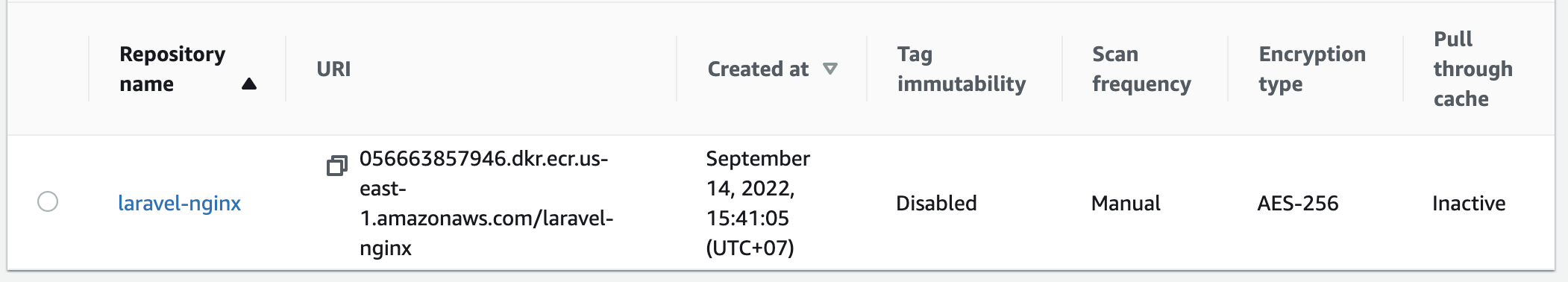Click the Manual scan frequency value

pyautogui.click(x=1126, y=203)
